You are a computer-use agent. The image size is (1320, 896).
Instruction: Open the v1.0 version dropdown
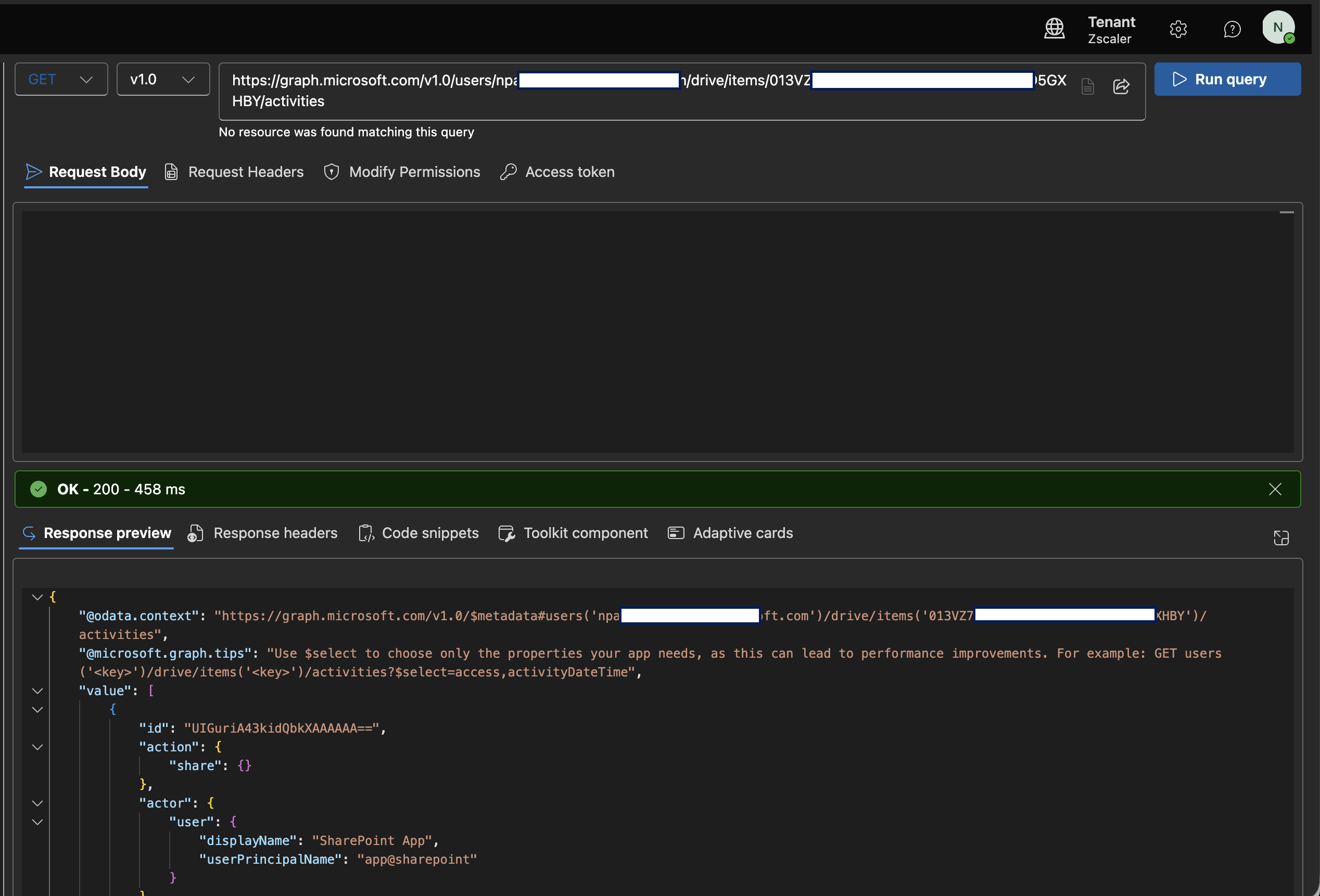(163, 80)
